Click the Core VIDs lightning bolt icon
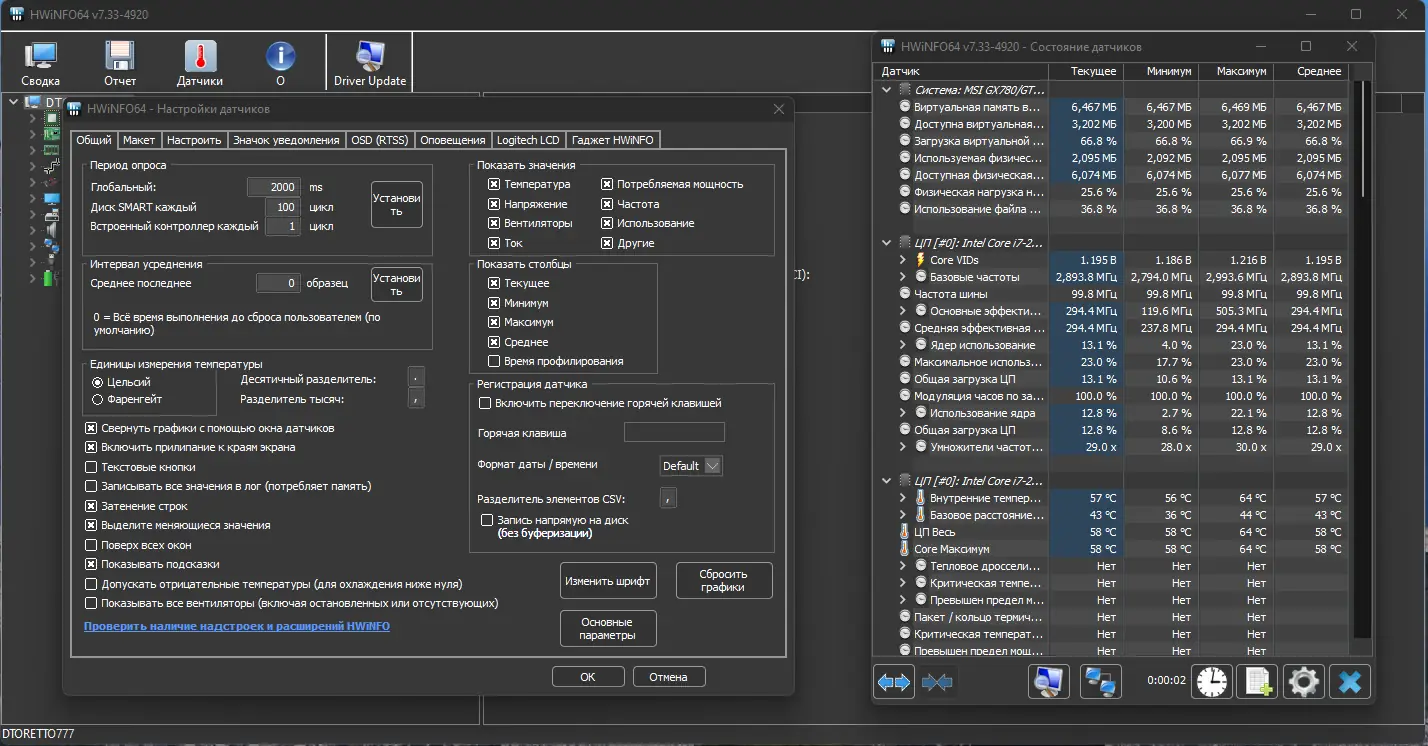This screenshot has height=746, width=1428. (x=921, y=260)
